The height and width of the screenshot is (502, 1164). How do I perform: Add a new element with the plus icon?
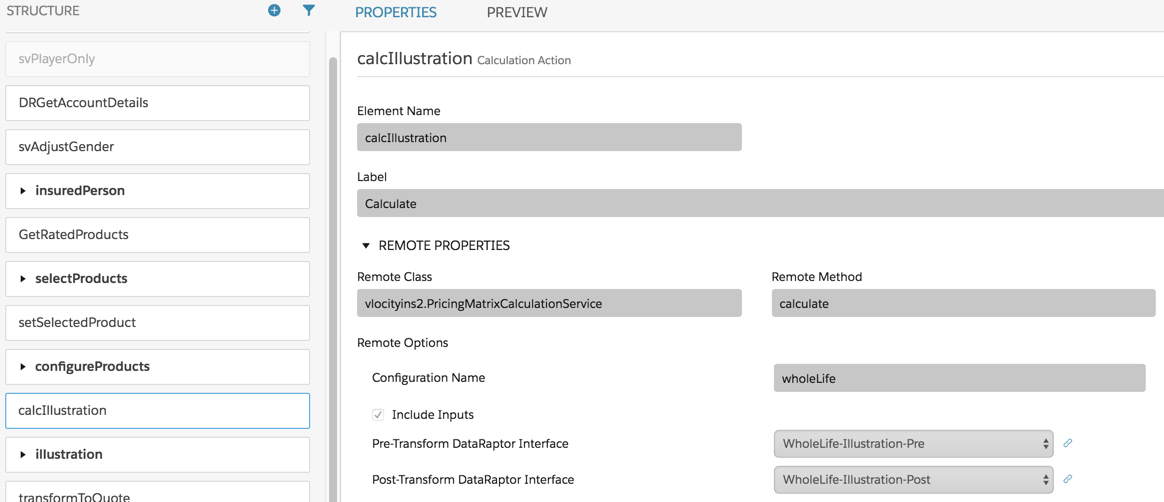pos(275,10)
